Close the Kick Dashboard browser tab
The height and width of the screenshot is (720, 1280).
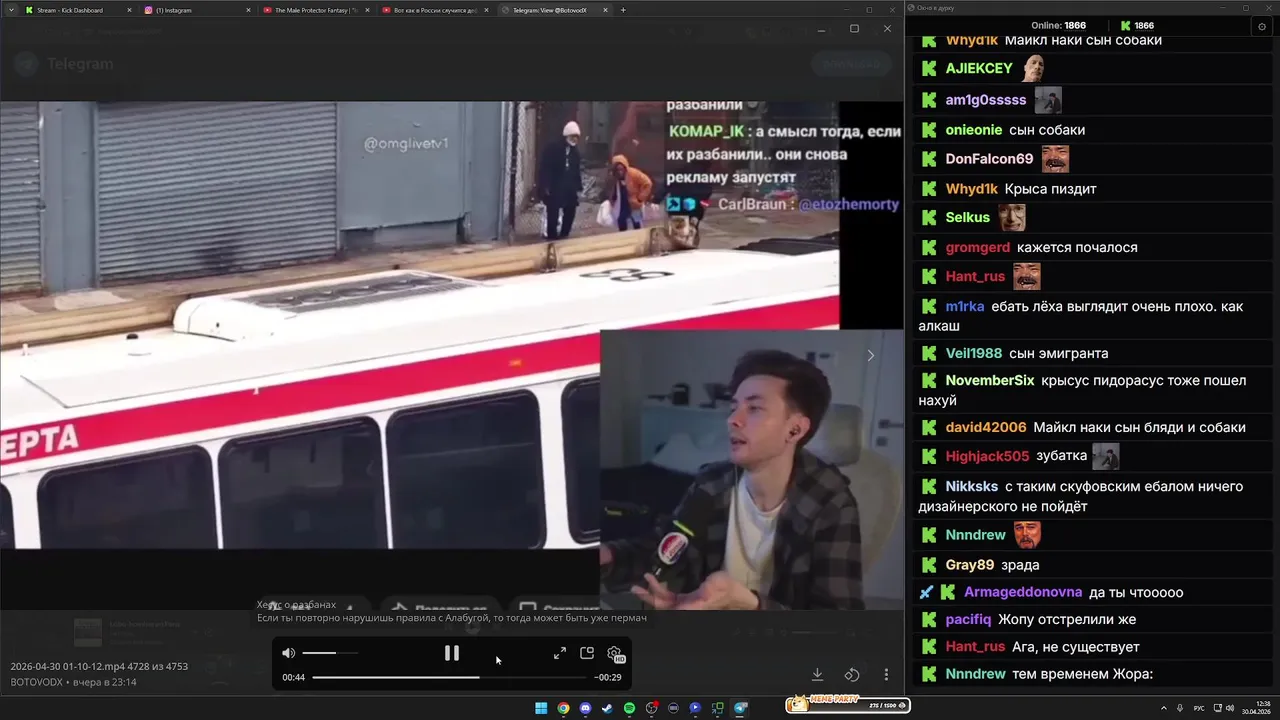click(x=129, y=10)
